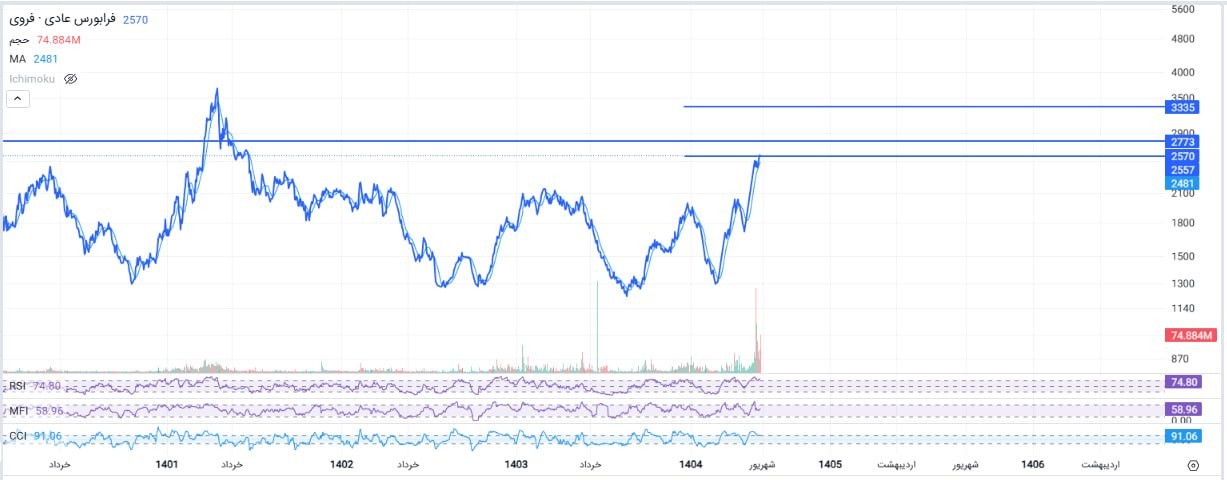The height and width of the screenshot is (480, 1227).
Task: Click the 4000 price scale label
Action: (1182, 72)
